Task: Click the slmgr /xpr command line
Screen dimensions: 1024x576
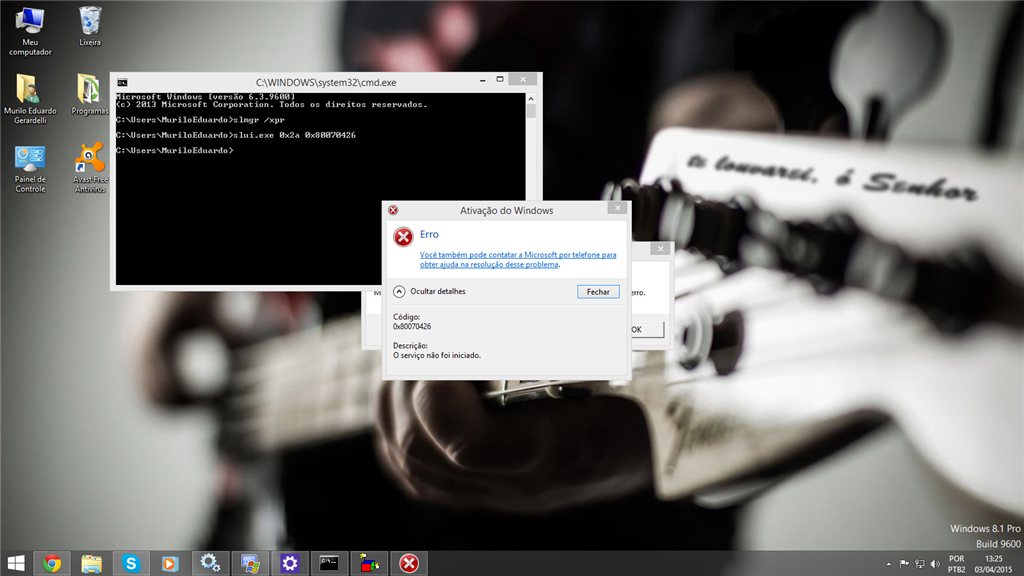Action: point(200,120)
